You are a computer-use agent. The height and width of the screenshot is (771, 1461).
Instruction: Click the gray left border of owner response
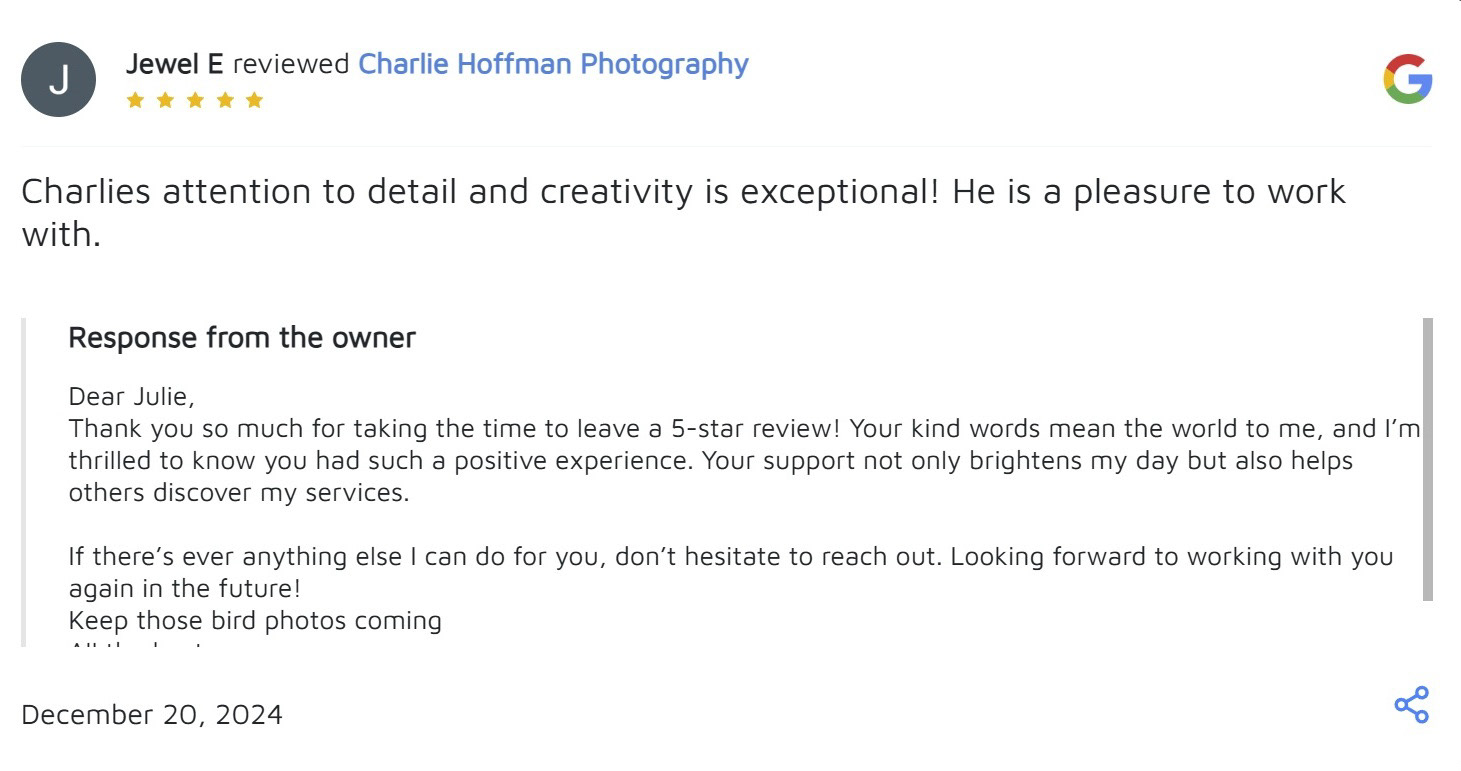[x=25, y=480]
